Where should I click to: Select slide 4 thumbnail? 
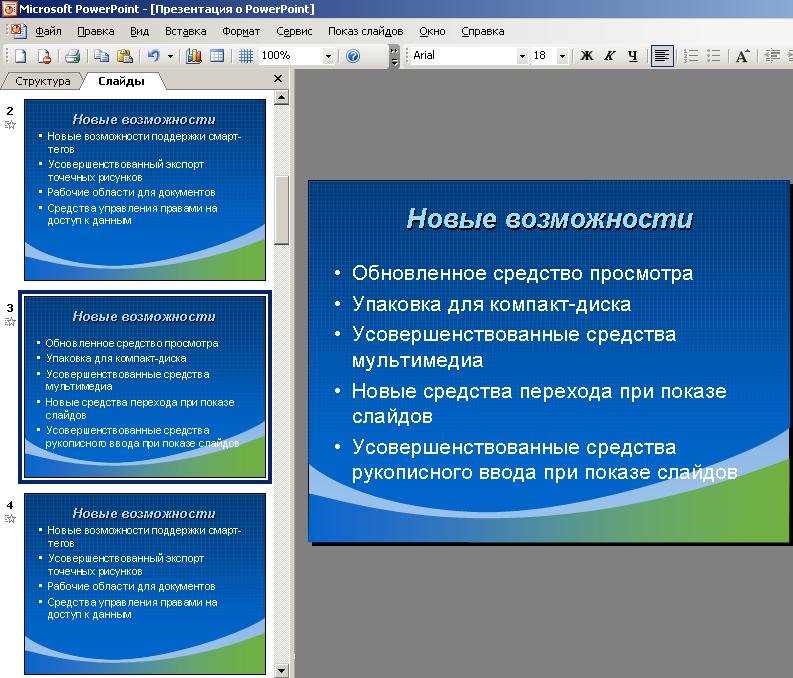(x=145, y=583)
